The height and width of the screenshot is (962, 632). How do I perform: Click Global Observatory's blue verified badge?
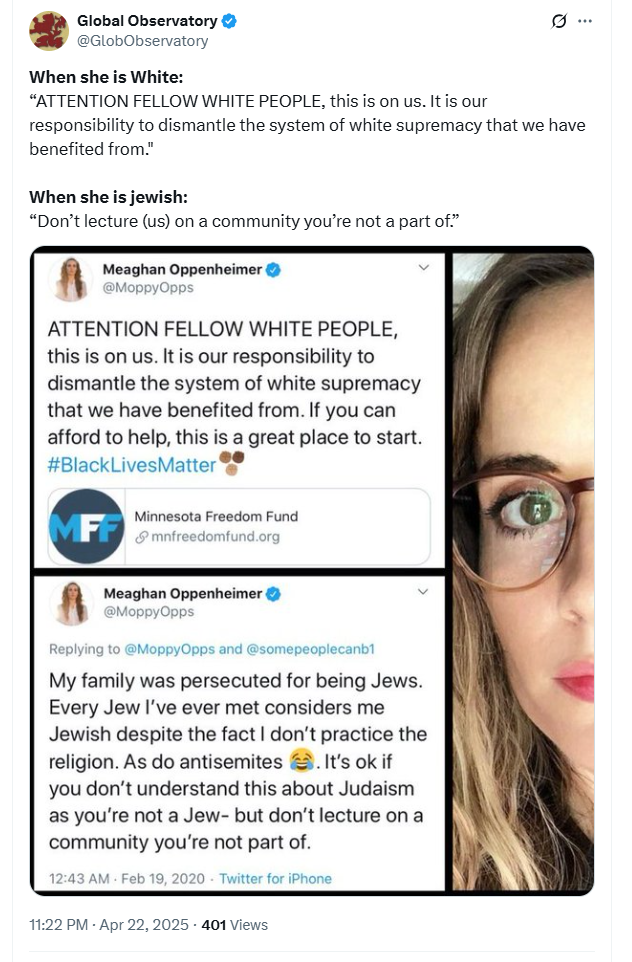(x=229, y=21)
